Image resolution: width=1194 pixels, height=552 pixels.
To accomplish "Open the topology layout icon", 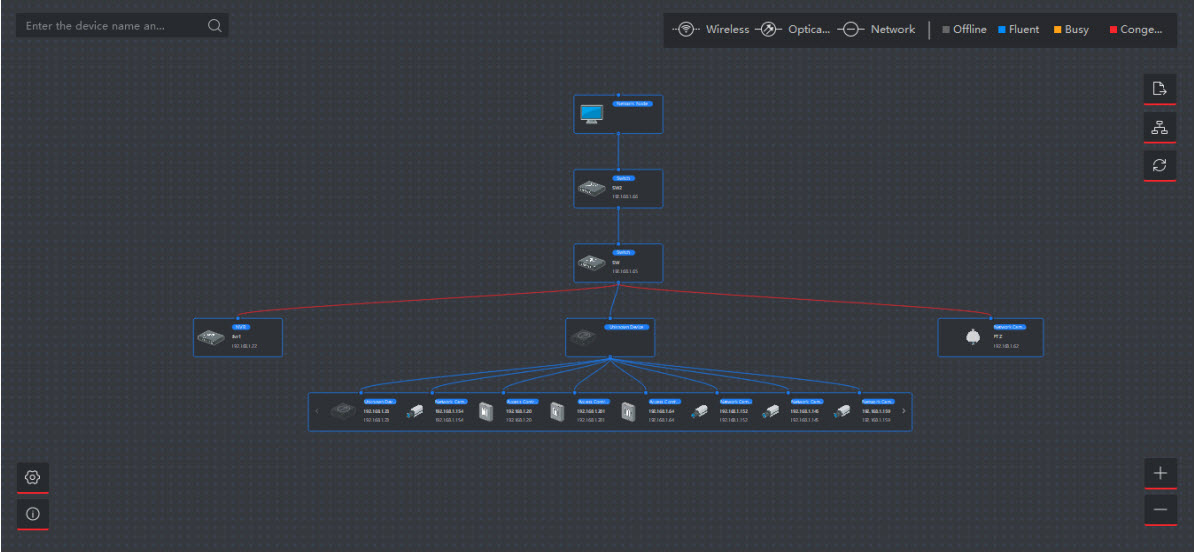I will [1159, 127].
